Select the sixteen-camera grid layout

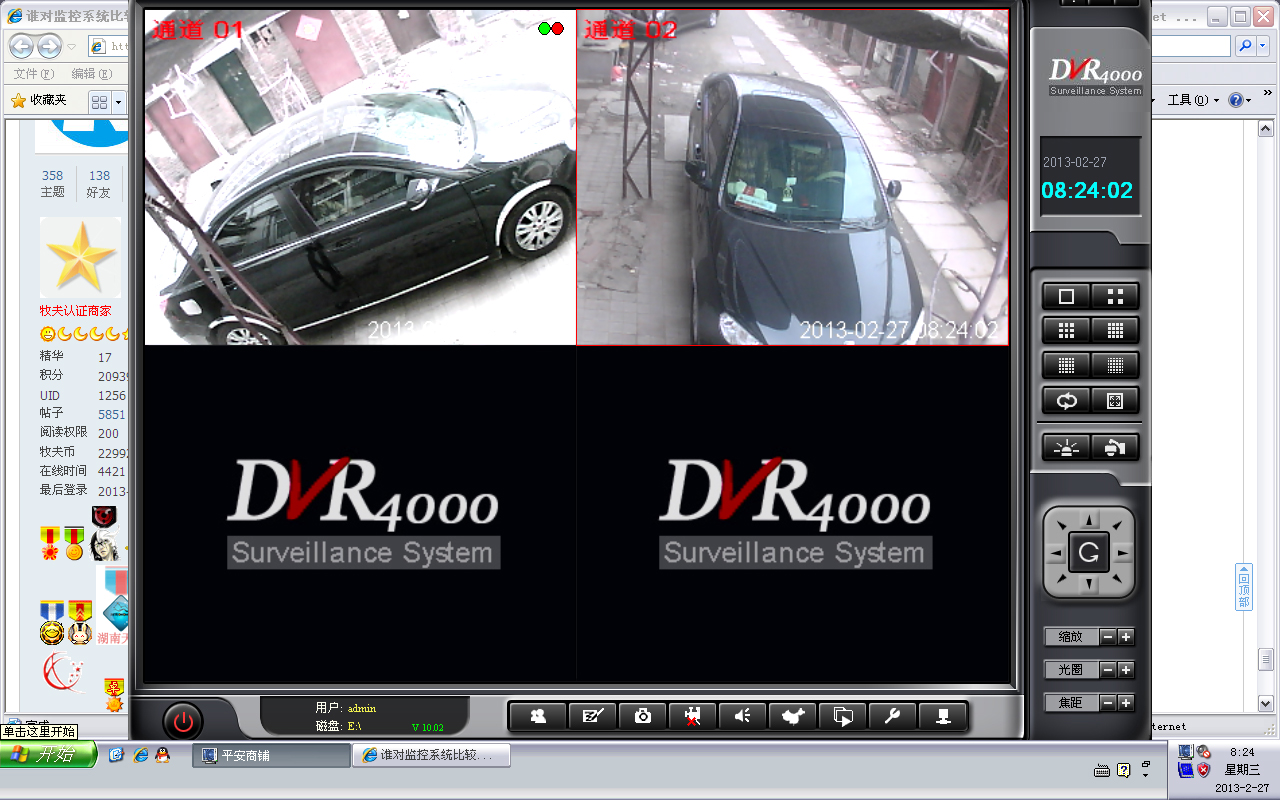[1115, 331]
